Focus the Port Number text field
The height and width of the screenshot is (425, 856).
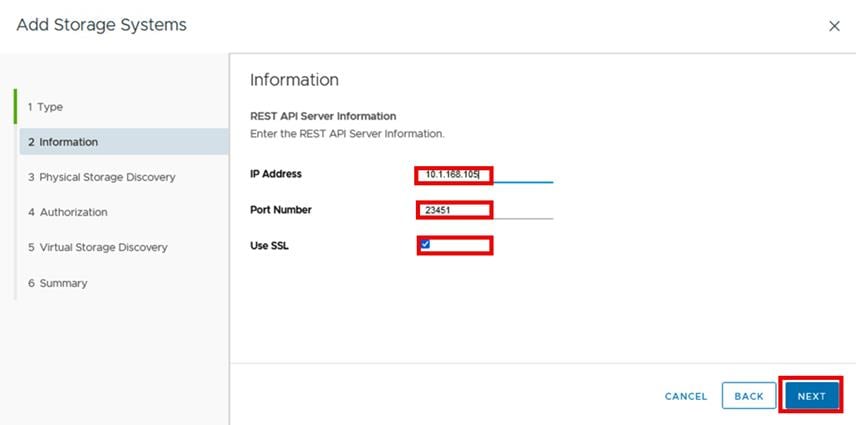click(455, 210)
